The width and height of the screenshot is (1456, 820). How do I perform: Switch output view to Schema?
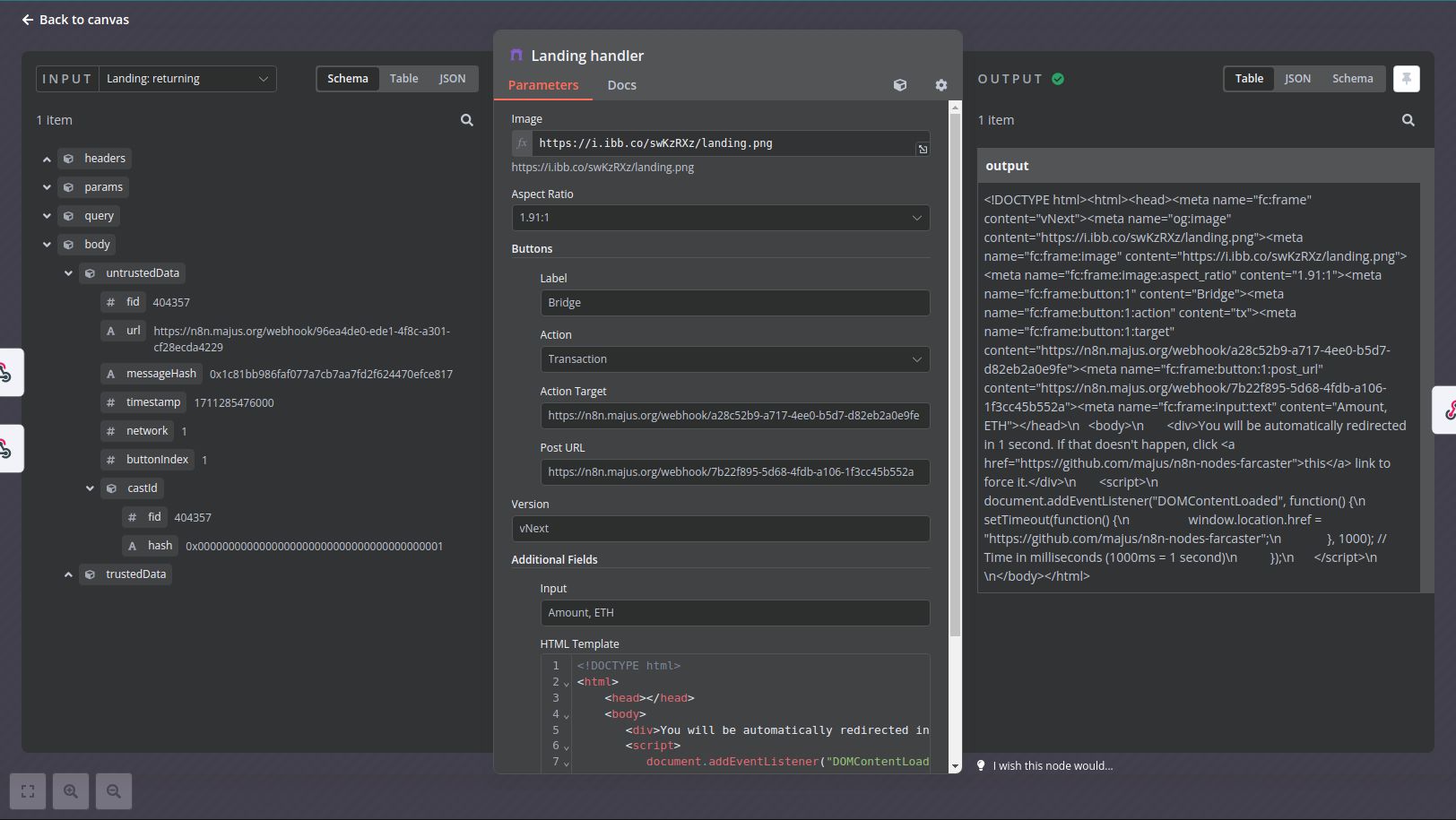tap(1352, 79)
